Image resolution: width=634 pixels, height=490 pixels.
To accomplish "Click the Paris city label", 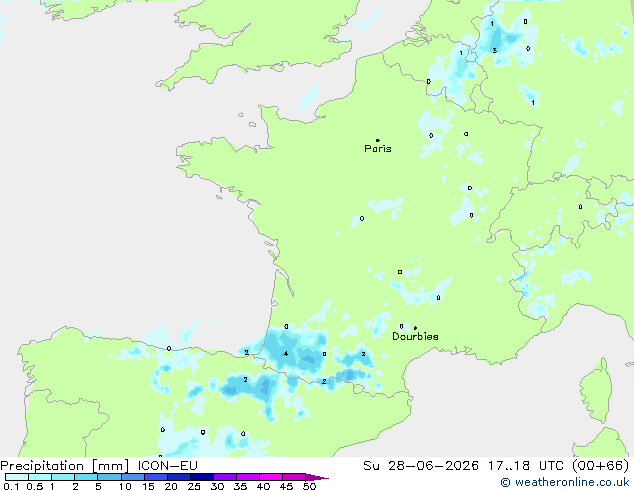I will click(x=378, y=149).
